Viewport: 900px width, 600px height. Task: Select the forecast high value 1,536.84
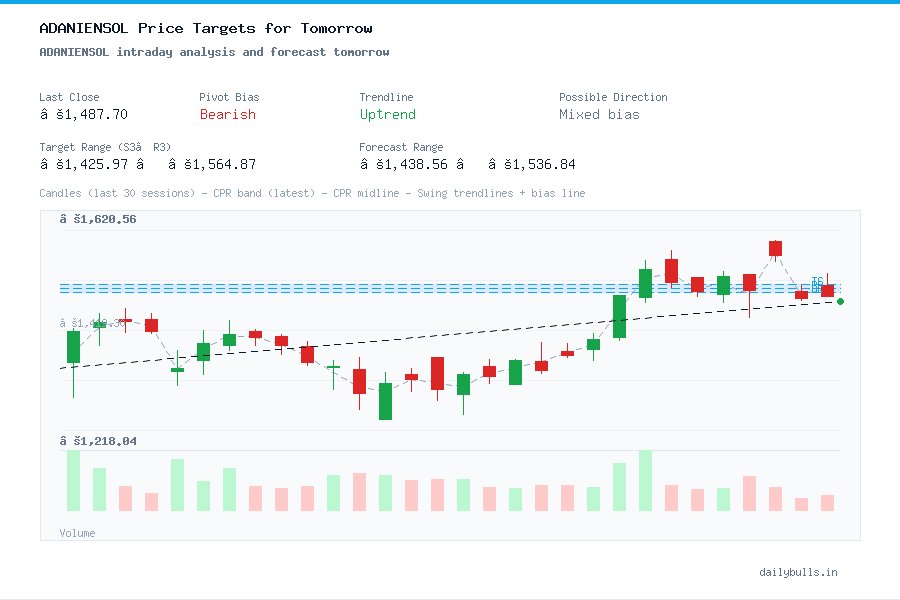coord(532,164)
